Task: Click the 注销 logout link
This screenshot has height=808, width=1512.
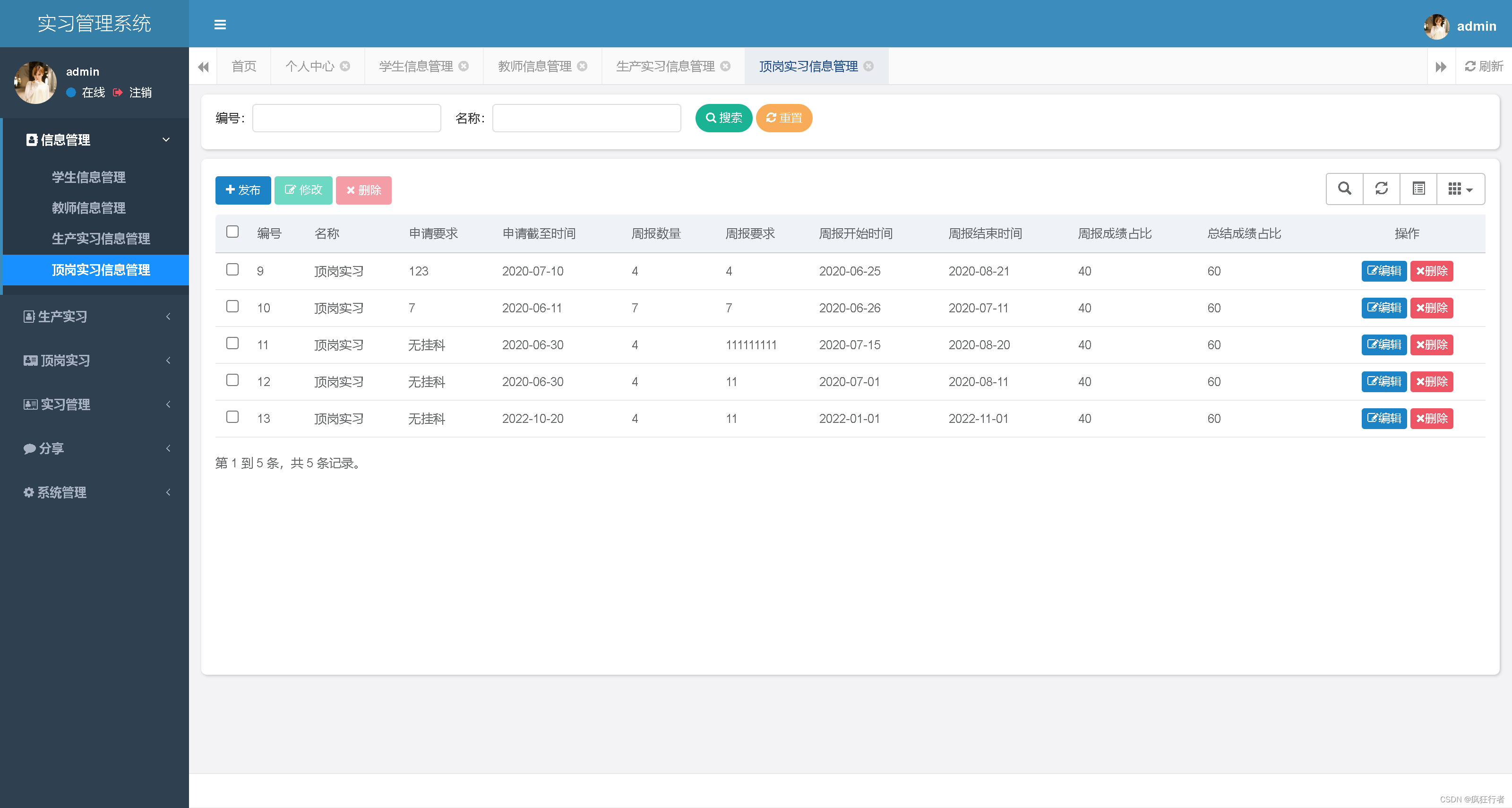Action: [x=133, y=93]
